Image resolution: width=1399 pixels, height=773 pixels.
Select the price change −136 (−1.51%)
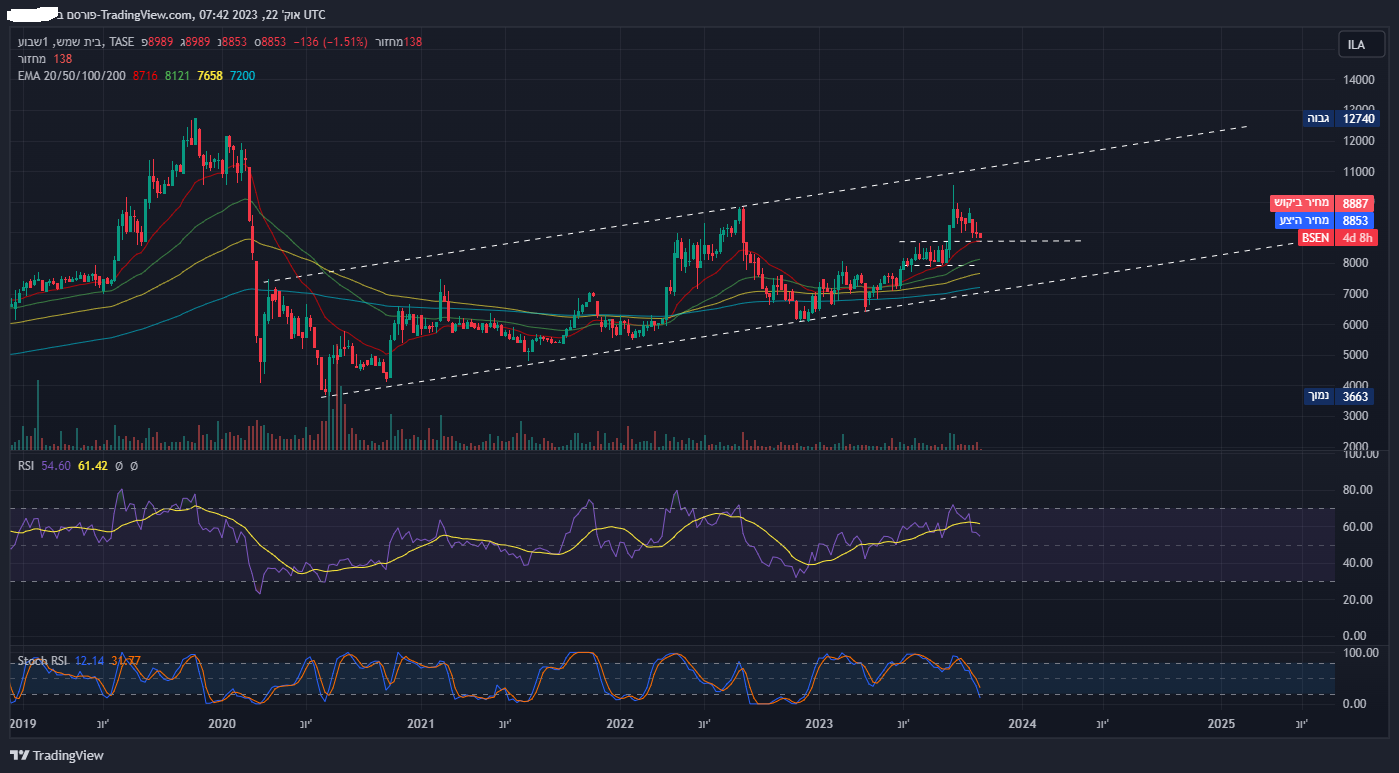[x=332, y=41]
